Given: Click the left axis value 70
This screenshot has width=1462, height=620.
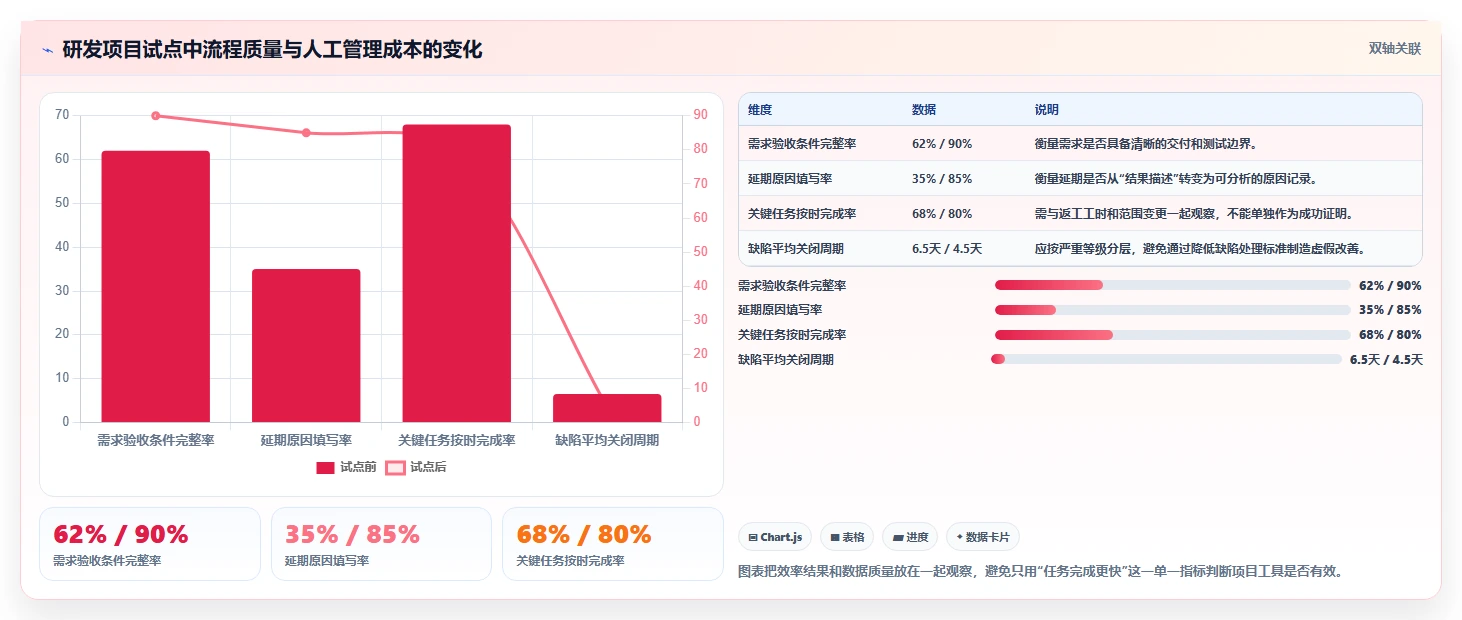Looking at the screenshot, I should tap(62, 115).
